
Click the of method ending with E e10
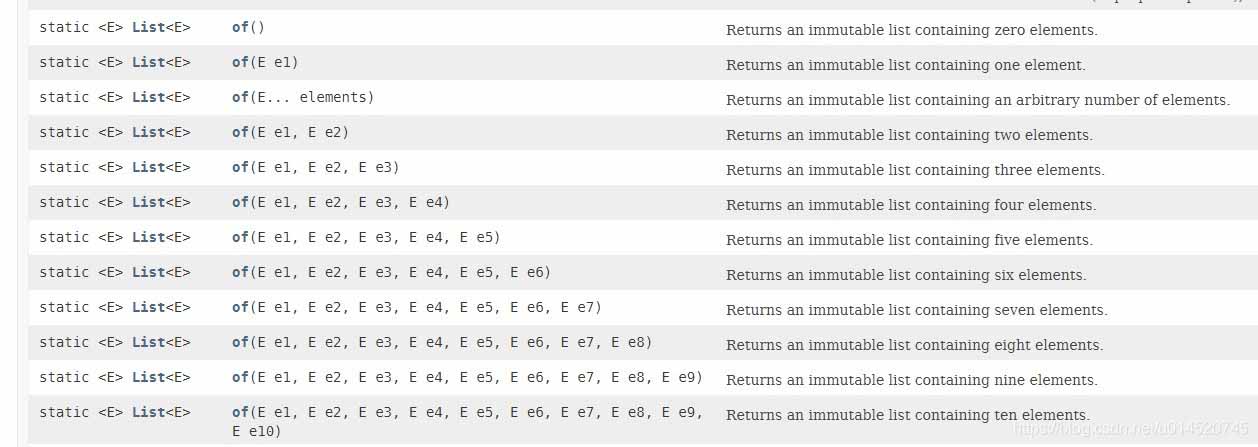tap(240, 413)
